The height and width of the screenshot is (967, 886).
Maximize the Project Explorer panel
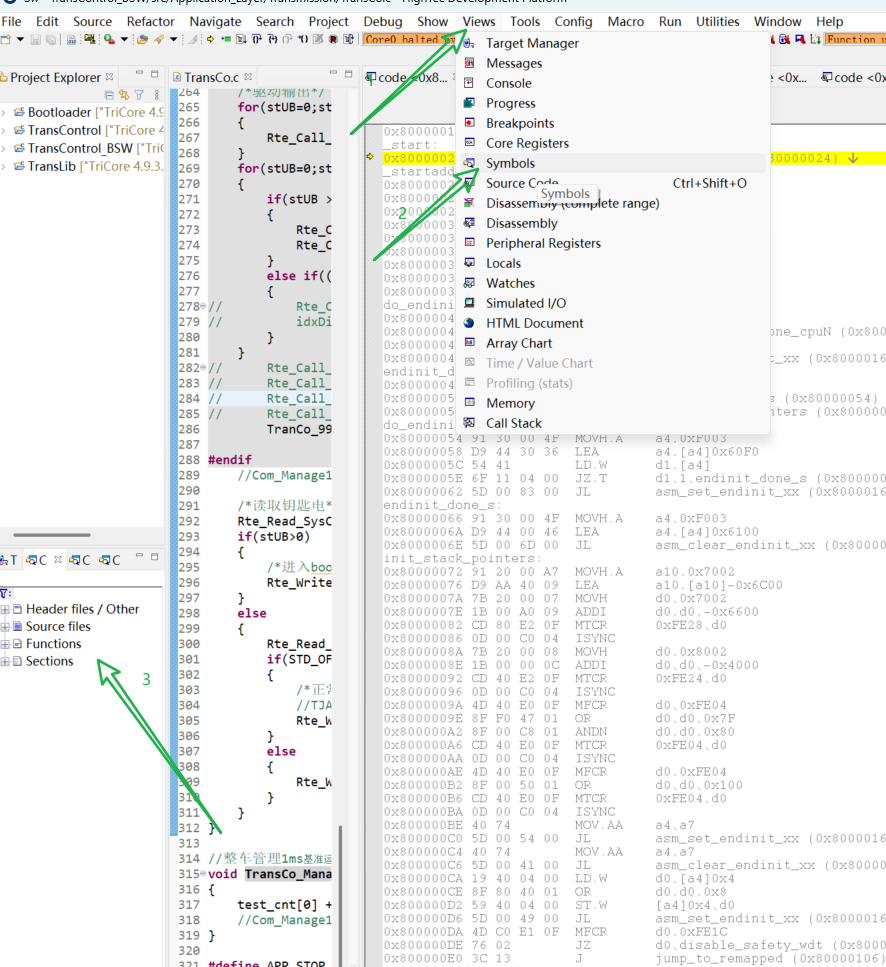pyautogui.click(x=155, y=74)
